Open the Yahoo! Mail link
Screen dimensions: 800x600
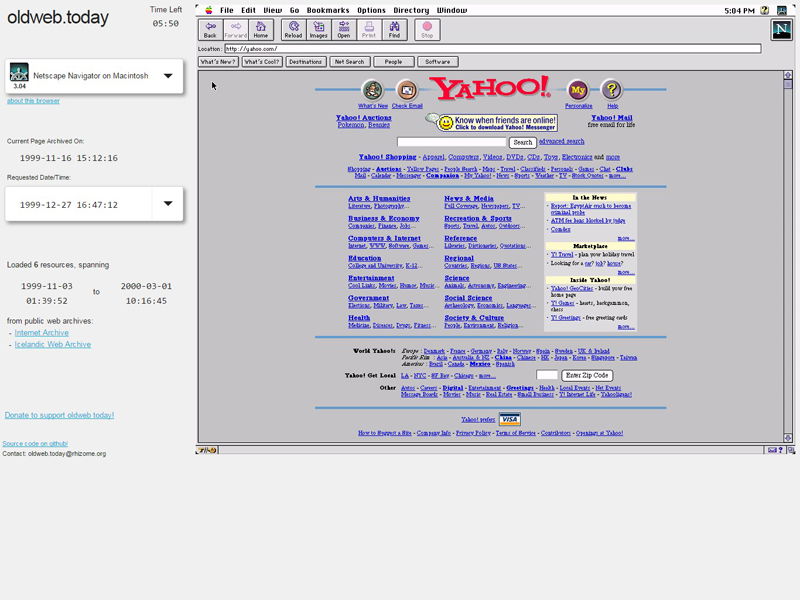click(612, 118)
